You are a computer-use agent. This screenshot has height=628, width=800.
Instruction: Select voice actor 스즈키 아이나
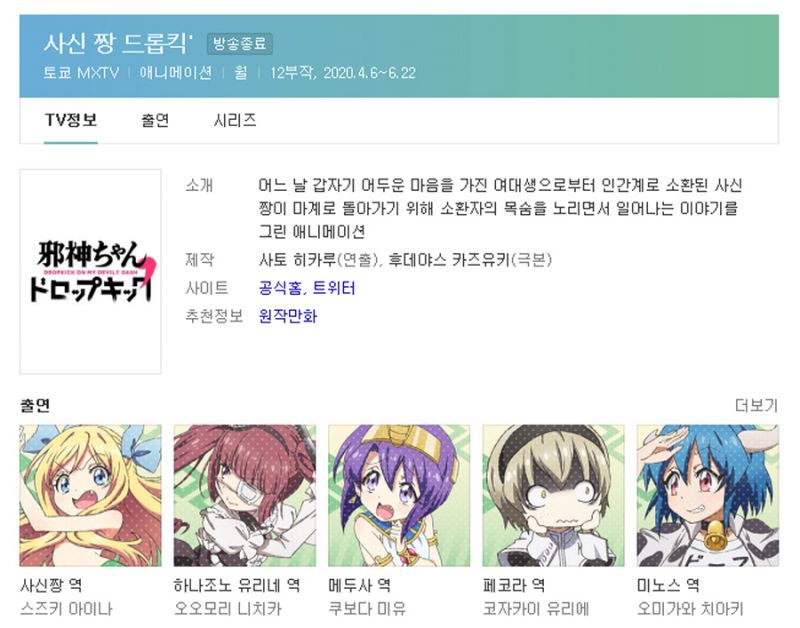click(66, 609)
